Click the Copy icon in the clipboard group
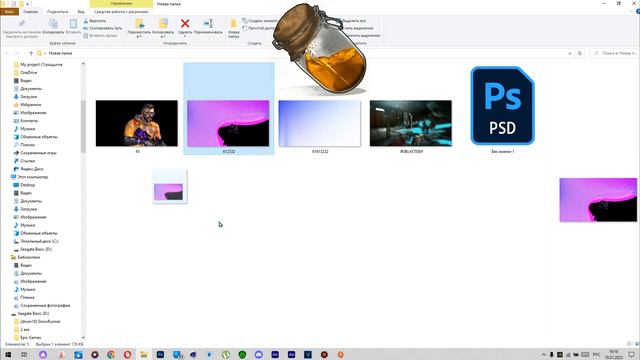Viewport: 640px width, 360px height. pyautogui.click(x=53, y=24)
